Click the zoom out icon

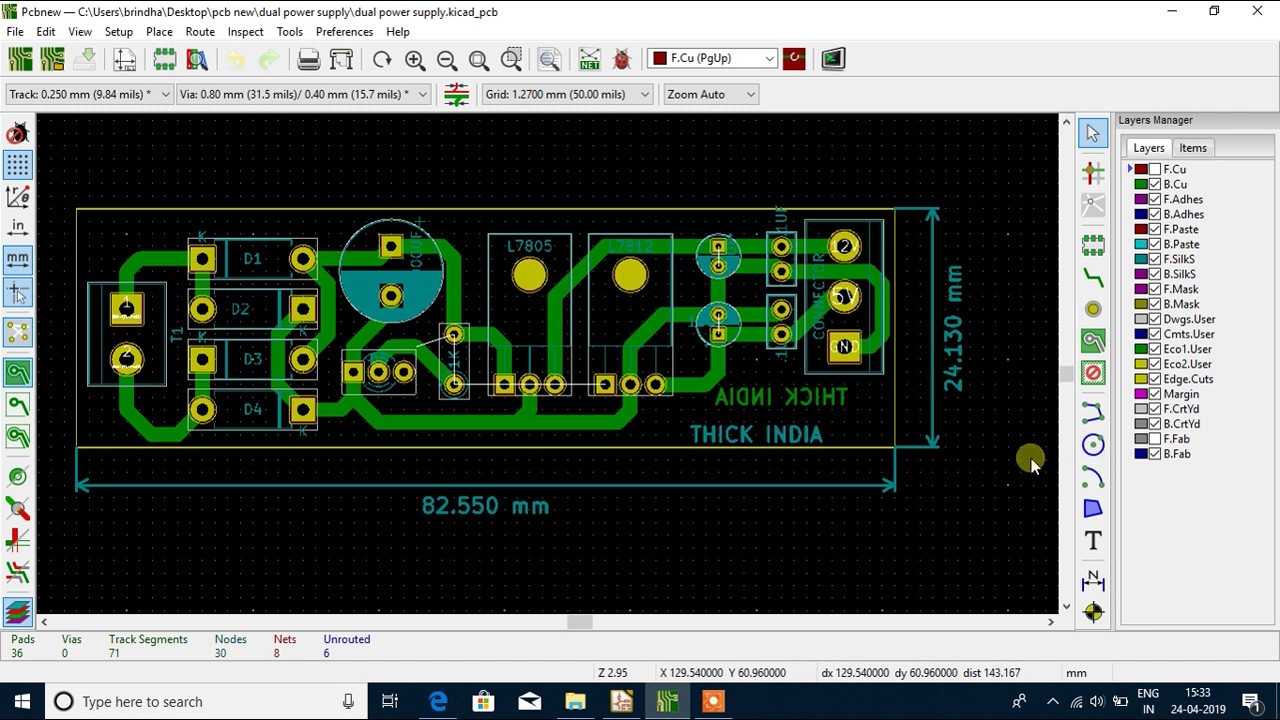447,59
